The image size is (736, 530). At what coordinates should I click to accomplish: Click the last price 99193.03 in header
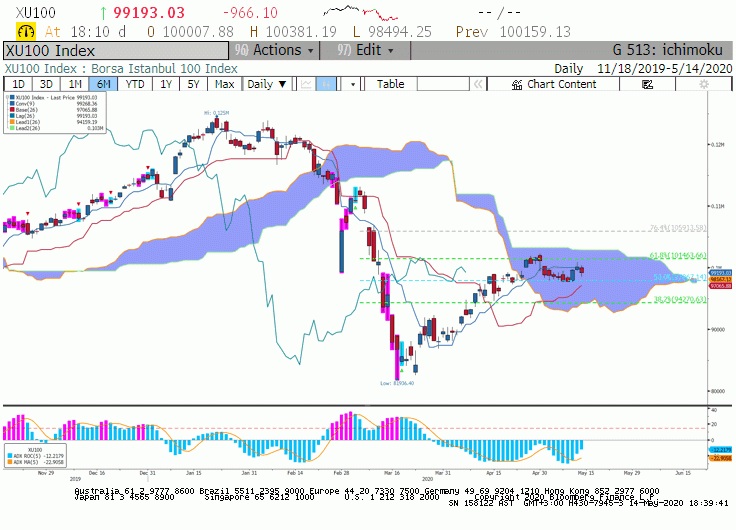point(149,13)
